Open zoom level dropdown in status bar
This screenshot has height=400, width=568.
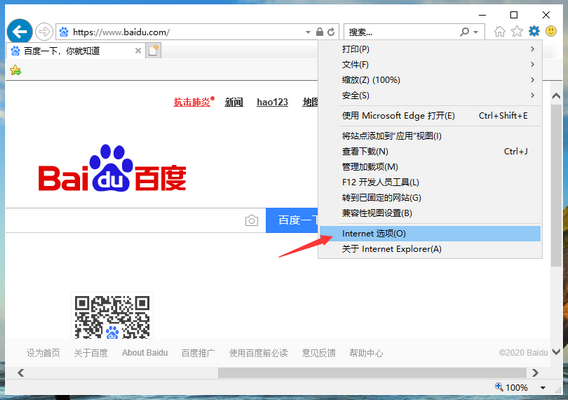pyautogui.click(x=543, y=388)
